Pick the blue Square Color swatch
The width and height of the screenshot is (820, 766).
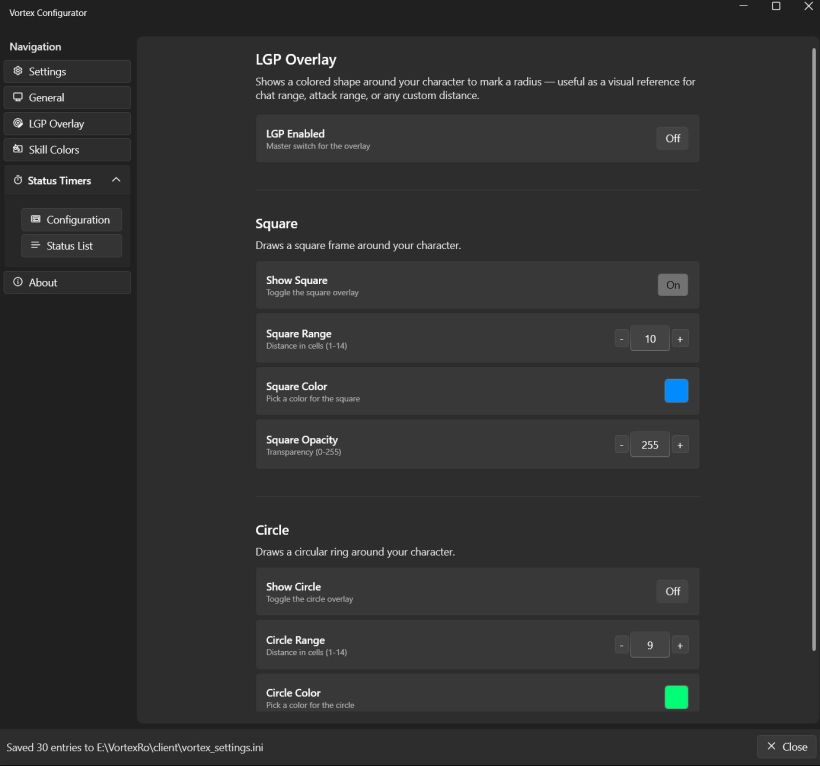tap(676, 391)
